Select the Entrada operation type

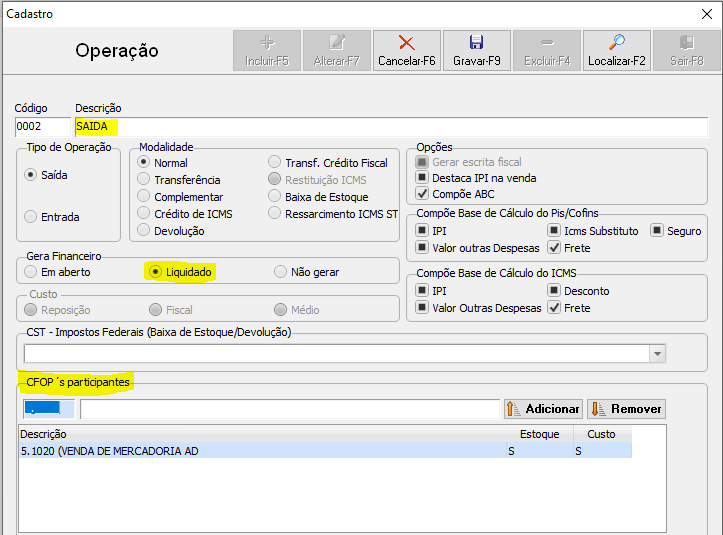tap(31, 217)
